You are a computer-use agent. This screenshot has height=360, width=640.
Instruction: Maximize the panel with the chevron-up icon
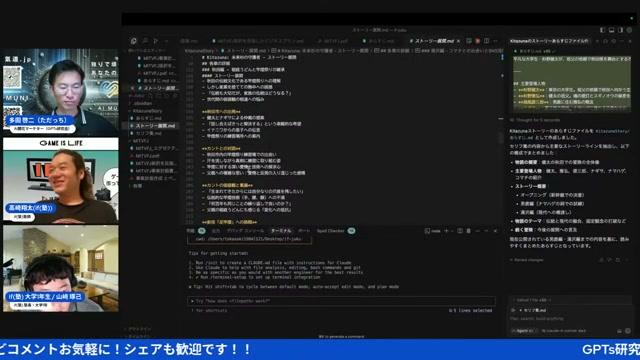(486, 231)
